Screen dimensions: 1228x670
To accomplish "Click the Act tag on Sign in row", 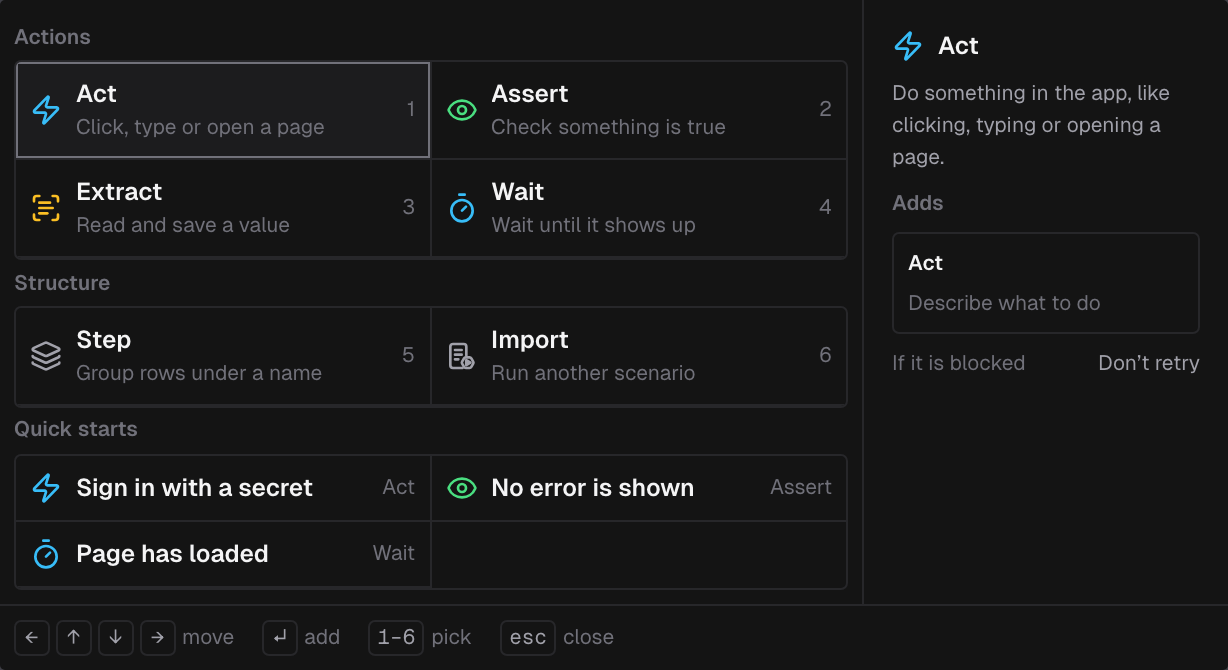I will point(398,487).
